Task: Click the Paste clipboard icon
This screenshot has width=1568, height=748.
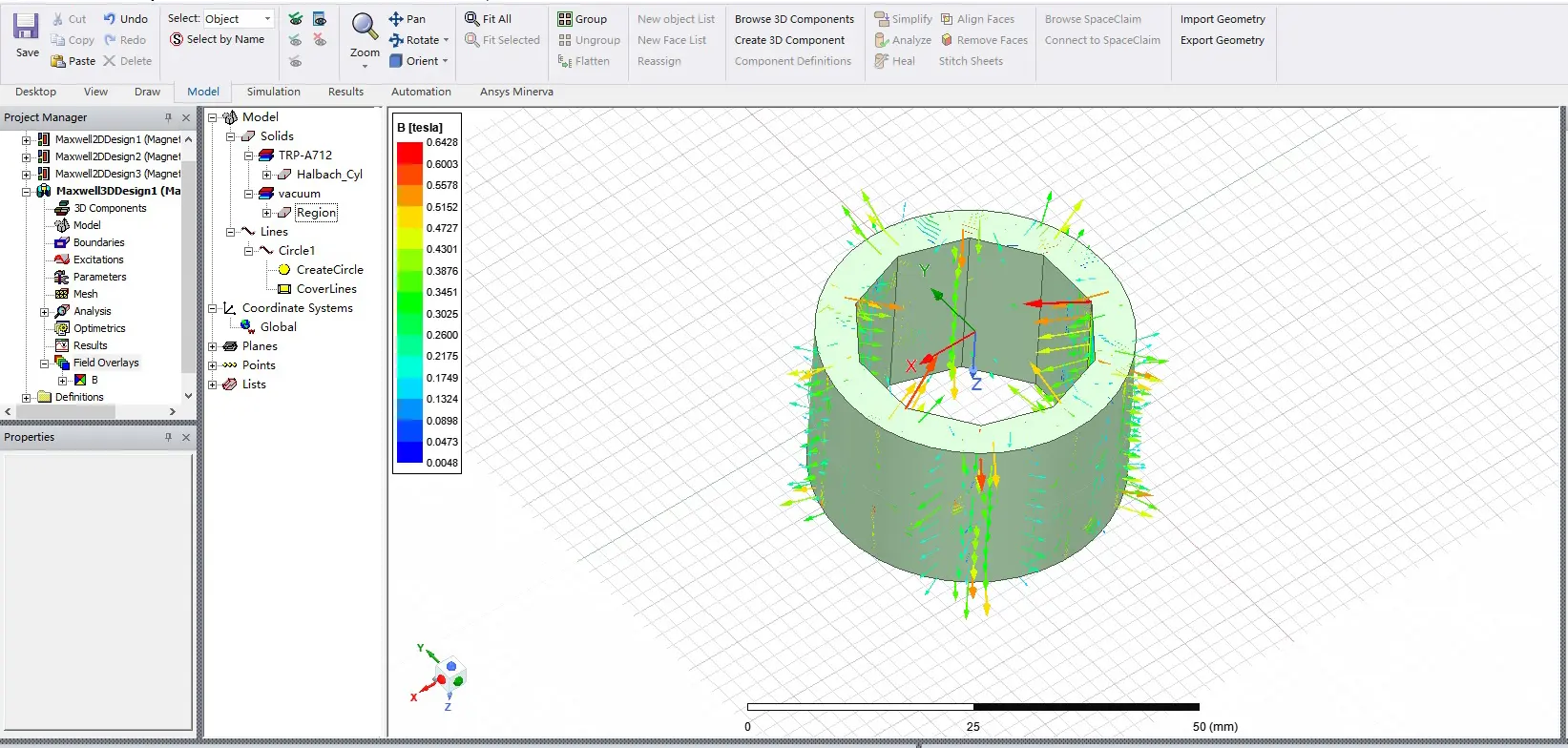Action: (x=58, y=61)
